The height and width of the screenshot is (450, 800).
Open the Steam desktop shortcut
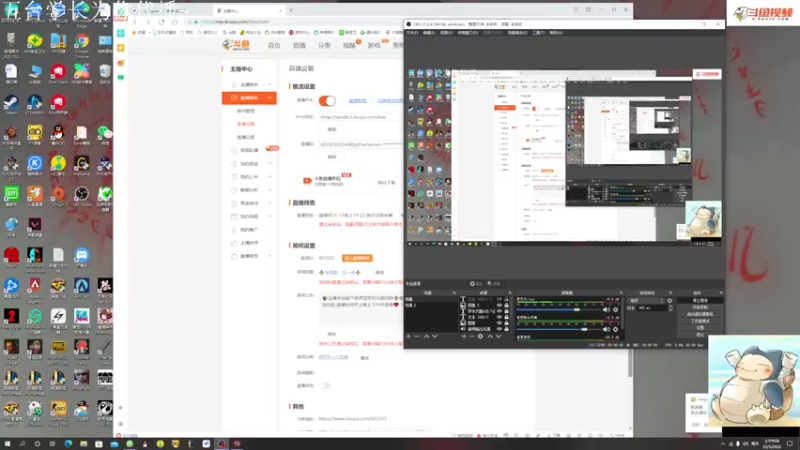11,104
